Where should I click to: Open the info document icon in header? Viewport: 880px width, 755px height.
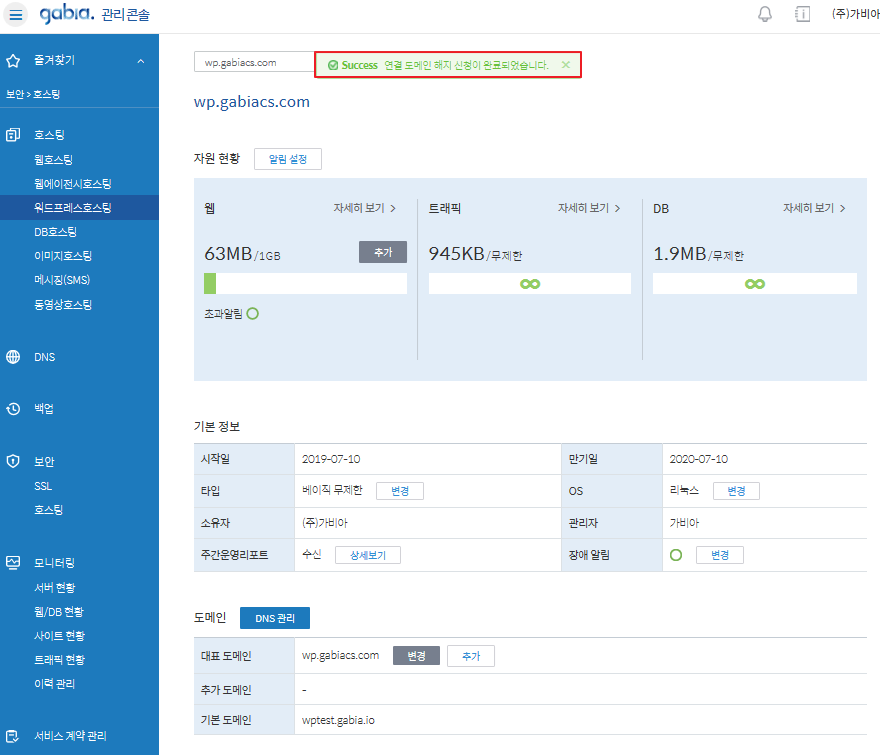coord(803,14)
